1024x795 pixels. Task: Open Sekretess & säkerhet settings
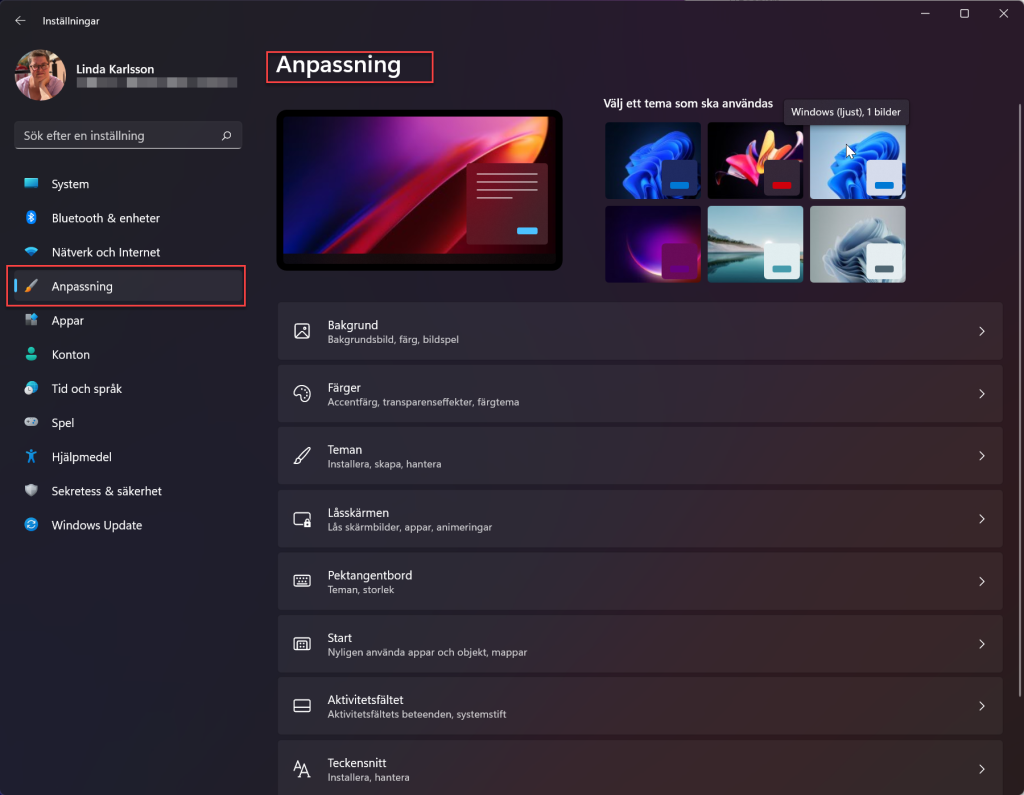128,491
